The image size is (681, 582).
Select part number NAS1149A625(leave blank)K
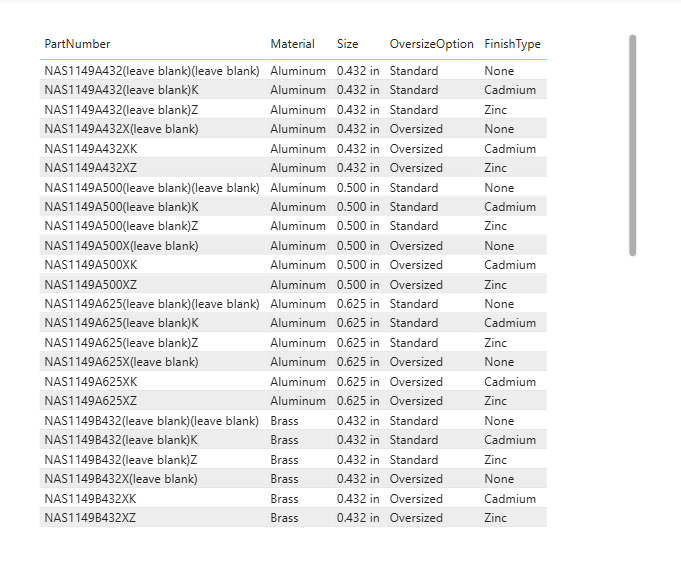pos(122,324)
